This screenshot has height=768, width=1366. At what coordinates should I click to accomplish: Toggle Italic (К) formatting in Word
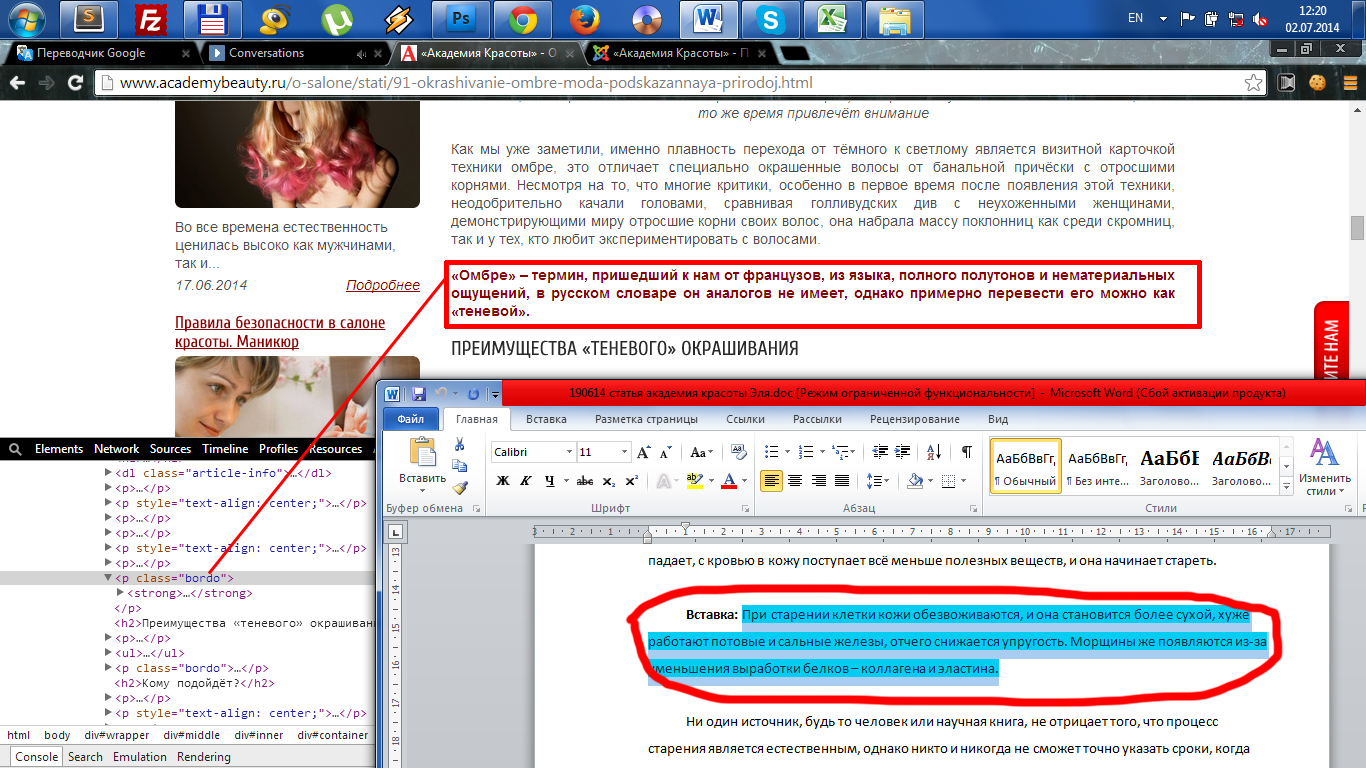click(524, 481)
